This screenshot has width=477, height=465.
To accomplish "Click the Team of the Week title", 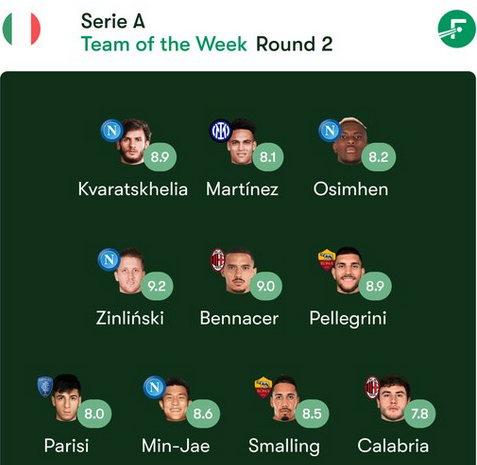I will [164, 44].
